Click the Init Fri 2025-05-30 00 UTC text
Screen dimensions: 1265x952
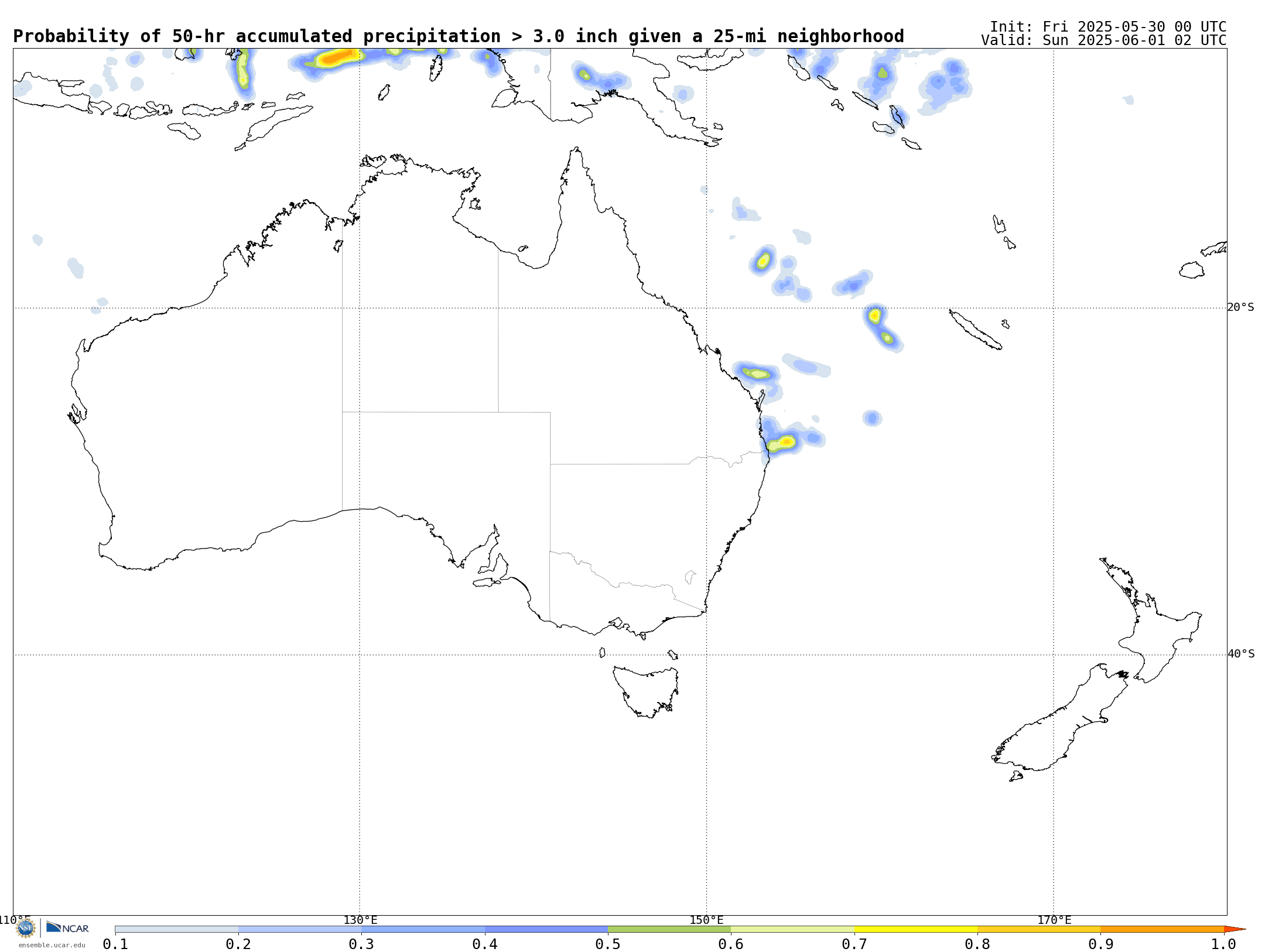point(1108,27)
